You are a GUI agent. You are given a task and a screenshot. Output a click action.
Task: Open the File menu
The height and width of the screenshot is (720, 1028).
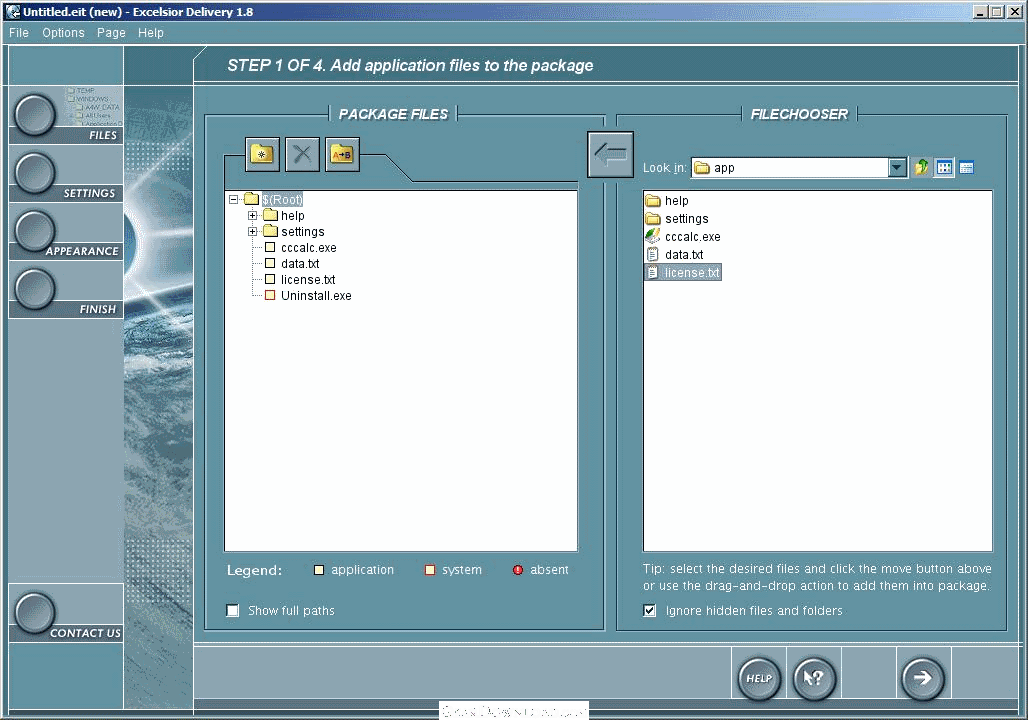click(x=19, y=33)
